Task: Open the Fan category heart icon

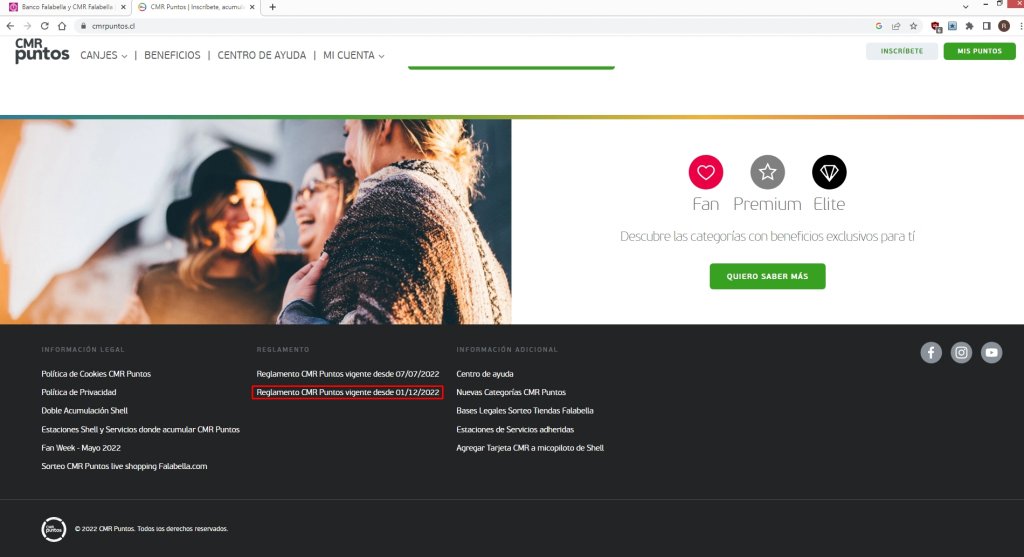Action: [x=705, y=172]
